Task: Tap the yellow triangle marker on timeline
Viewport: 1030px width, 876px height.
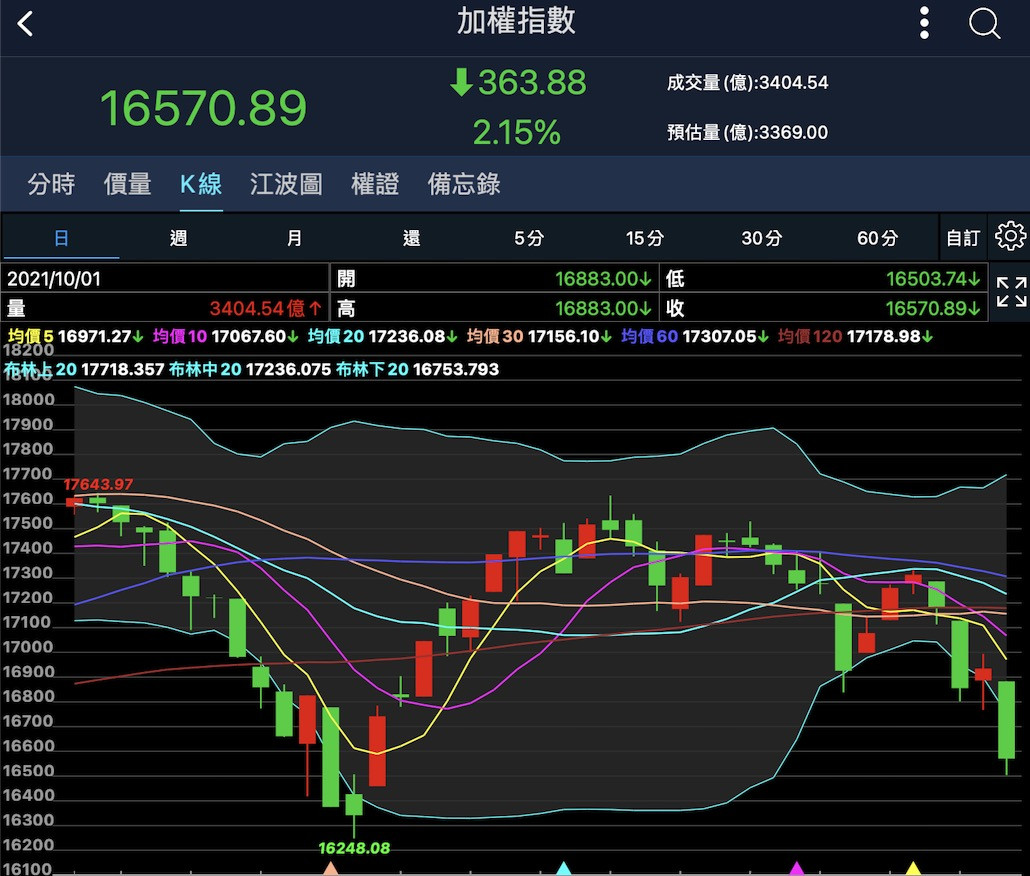Action: [x=913, y=867]
